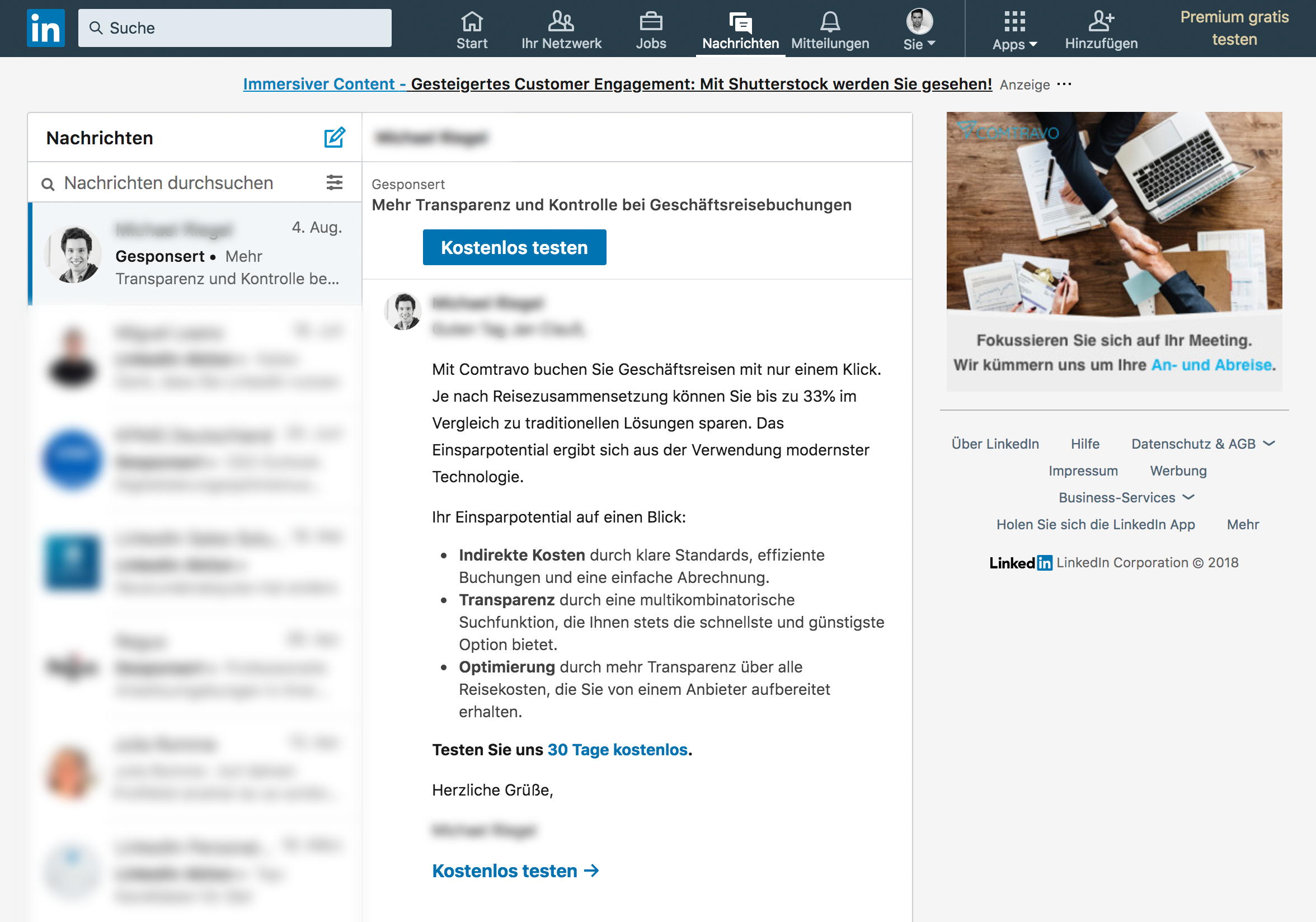Expand the Sie profile menu
This screenshot has width=1316, height=922.
click(919, 30)
